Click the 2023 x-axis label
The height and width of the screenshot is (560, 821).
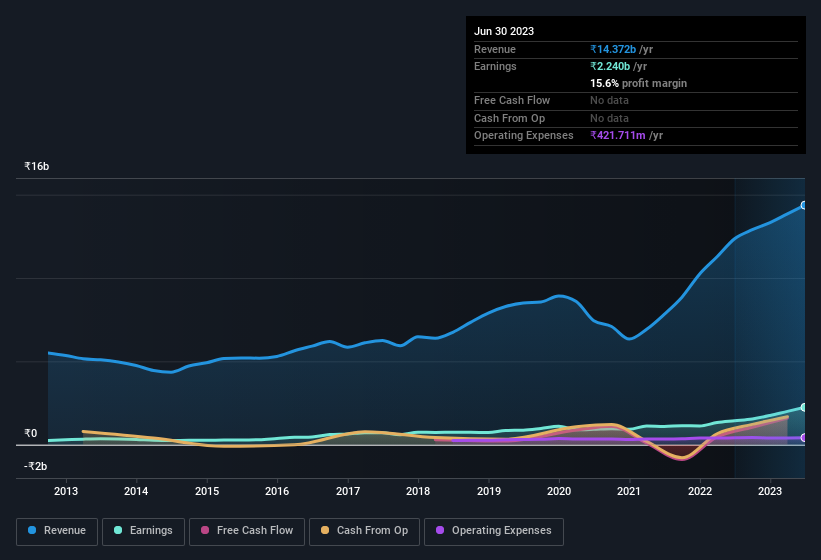click(770, 491)
